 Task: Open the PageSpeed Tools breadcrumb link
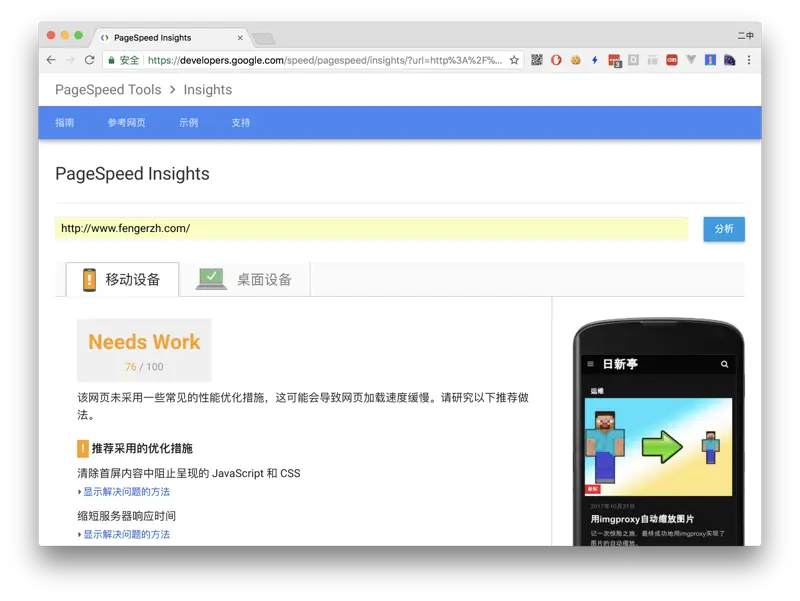click(x=108, y=90)
